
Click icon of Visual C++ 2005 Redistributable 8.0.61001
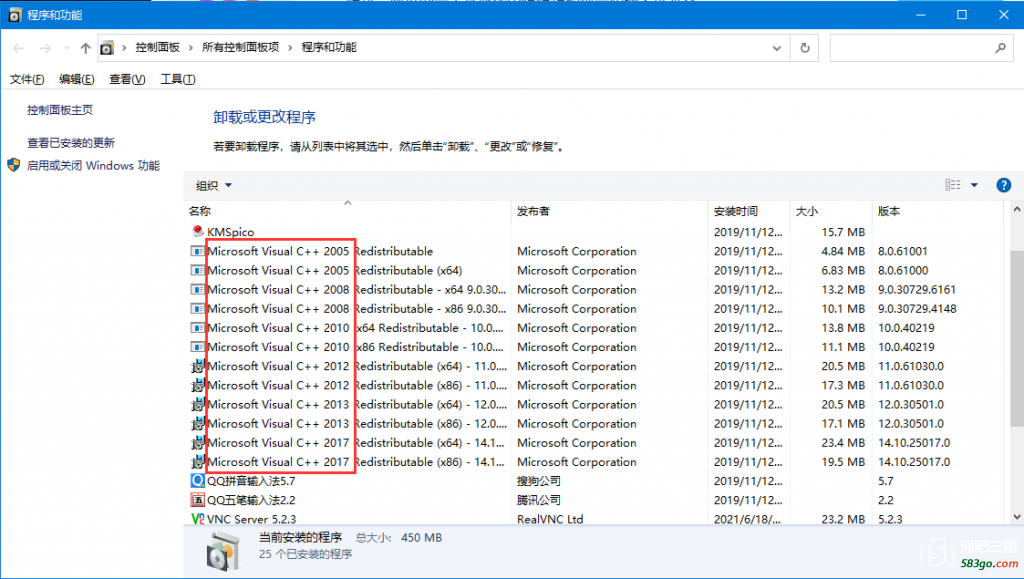pyautogui.click(x=197, y=251)
